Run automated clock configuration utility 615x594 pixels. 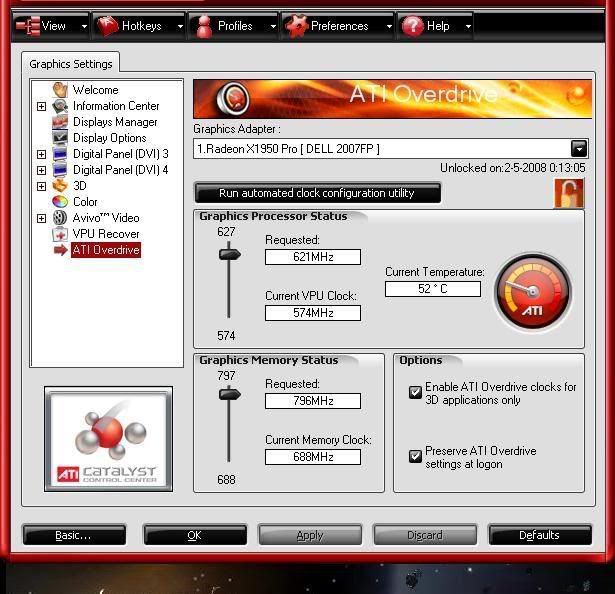[316, 193]
